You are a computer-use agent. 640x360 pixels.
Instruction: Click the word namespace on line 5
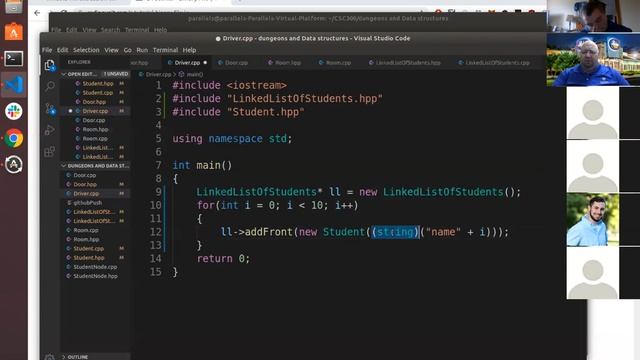coord(236,139)
